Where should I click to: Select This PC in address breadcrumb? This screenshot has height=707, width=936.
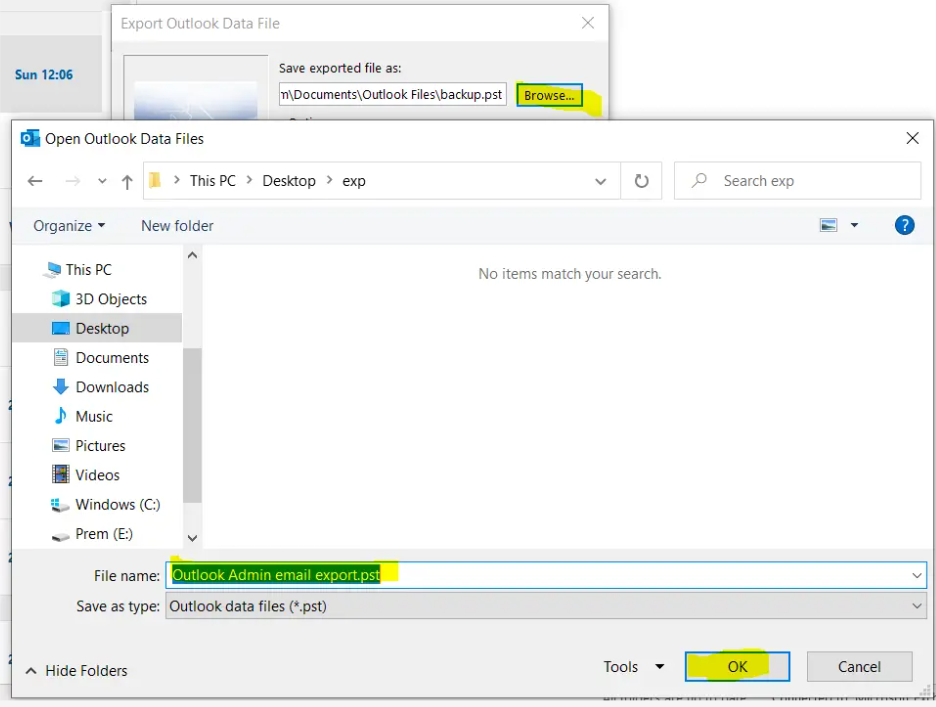pyautogui.click(x=213, y=181)
